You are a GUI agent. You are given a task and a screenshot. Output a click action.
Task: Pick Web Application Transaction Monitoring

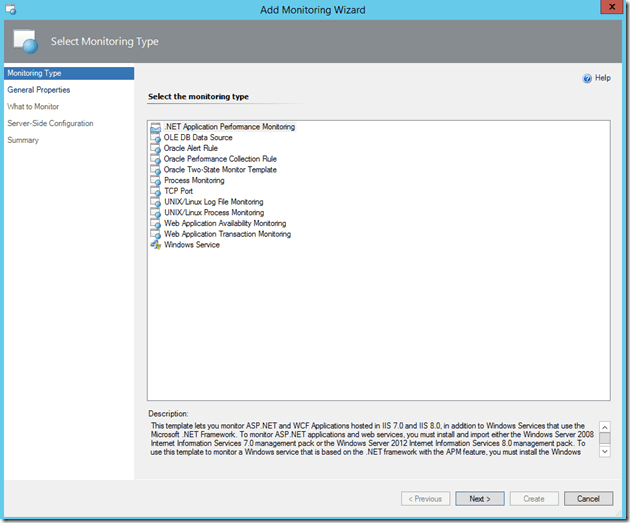pyautogui.click(x=227, y=234)
